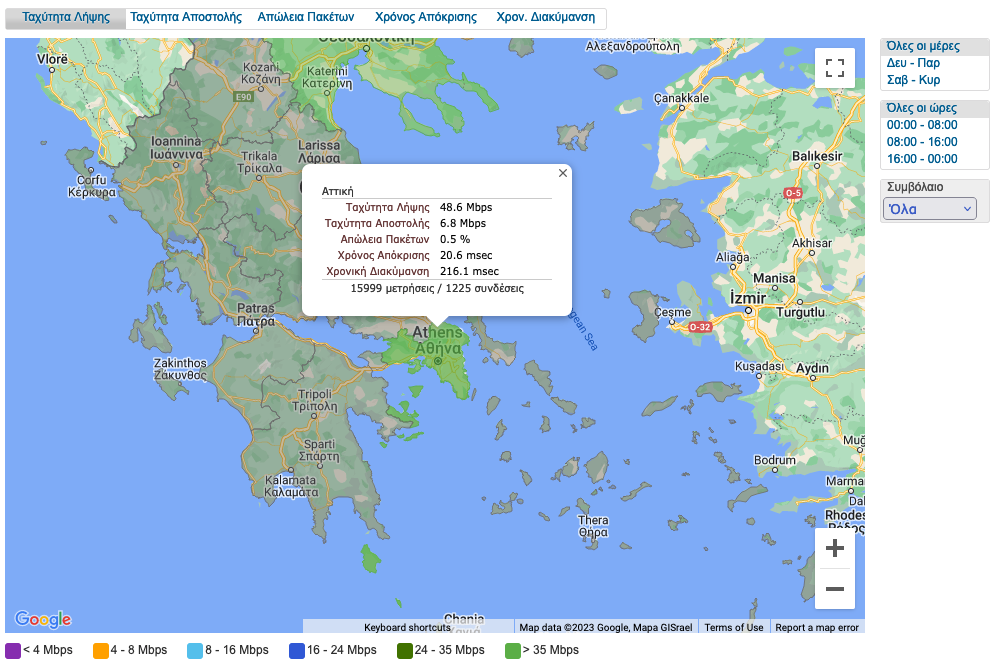Click the green > 35 Mbps swatch

(512, 651)
